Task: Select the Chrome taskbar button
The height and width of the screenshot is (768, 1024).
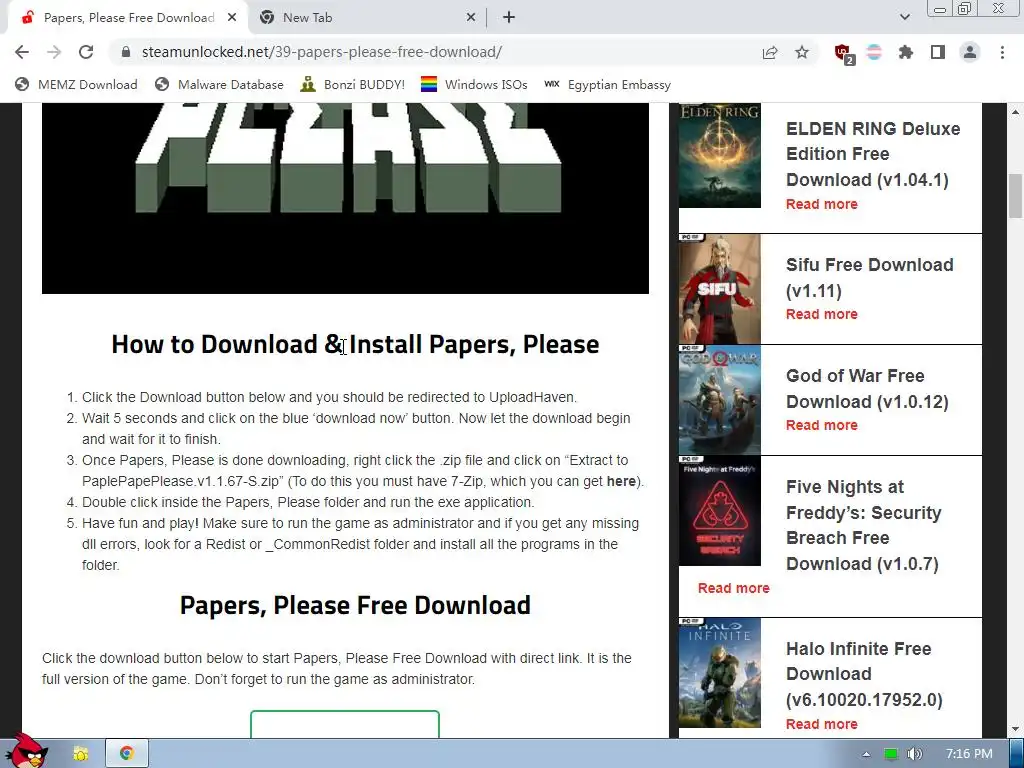Action: pyautogui.click(x=127, y=754)
